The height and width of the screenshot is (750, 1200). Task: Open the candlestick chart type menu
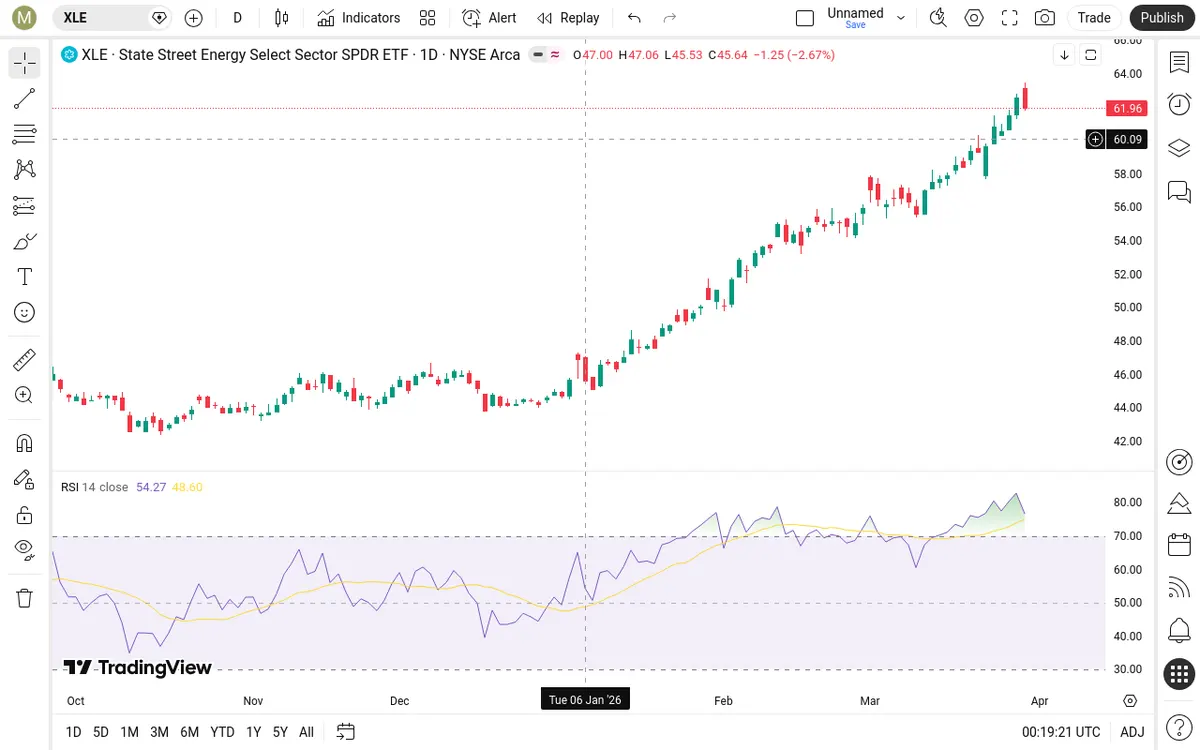pyautogui.click(x=282, y=18)
